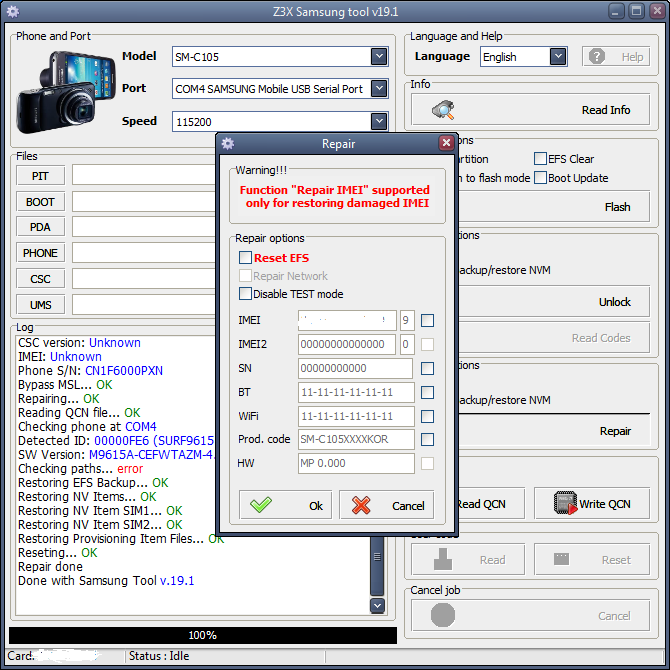Click the user code Read stamp icon
The width and height of the screenshot is (670, 670).
tap(443, 559)
